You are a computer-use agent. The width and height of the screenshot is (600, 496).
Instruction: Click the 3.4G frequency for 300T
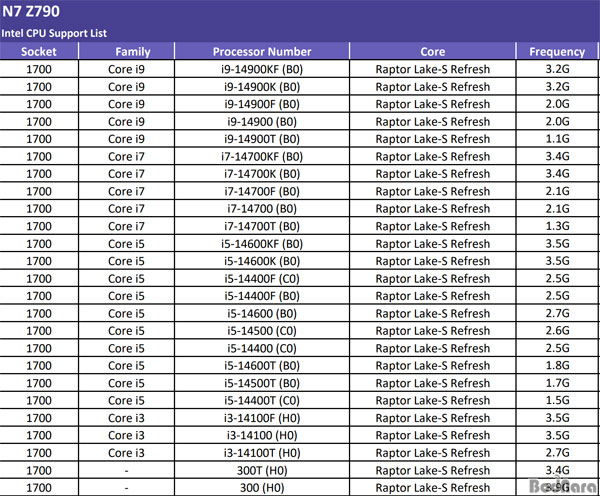click(x=557, y=470)
